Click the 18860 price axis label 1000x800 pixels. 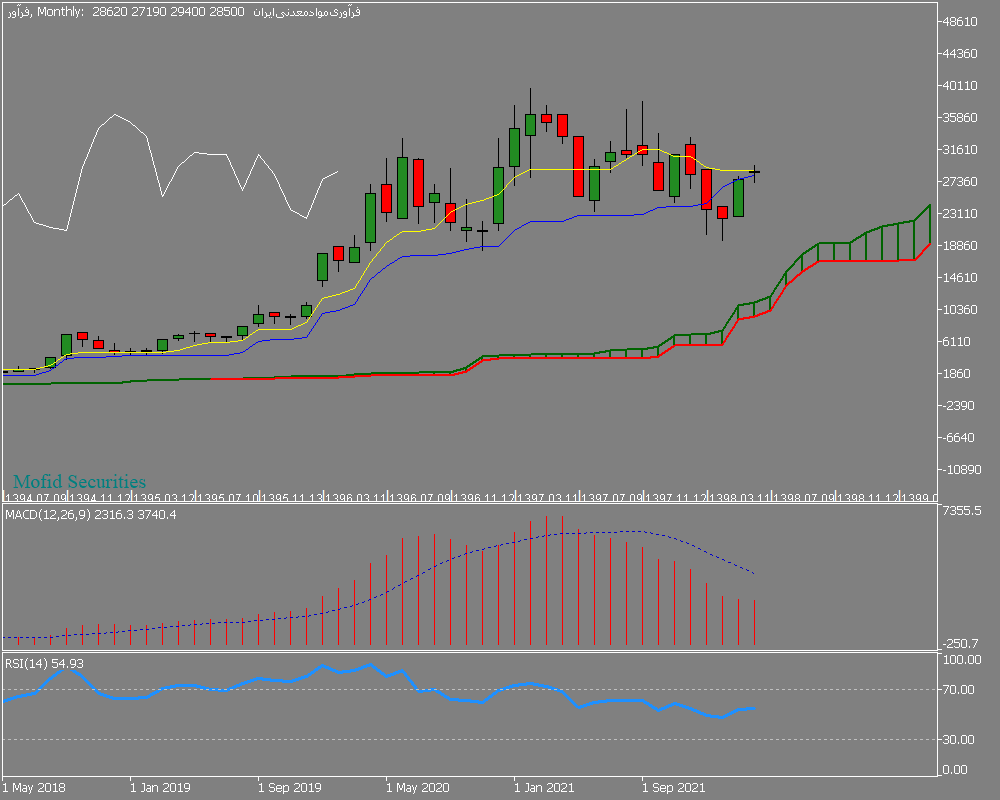pyautogui.click(x=960, y=246)
